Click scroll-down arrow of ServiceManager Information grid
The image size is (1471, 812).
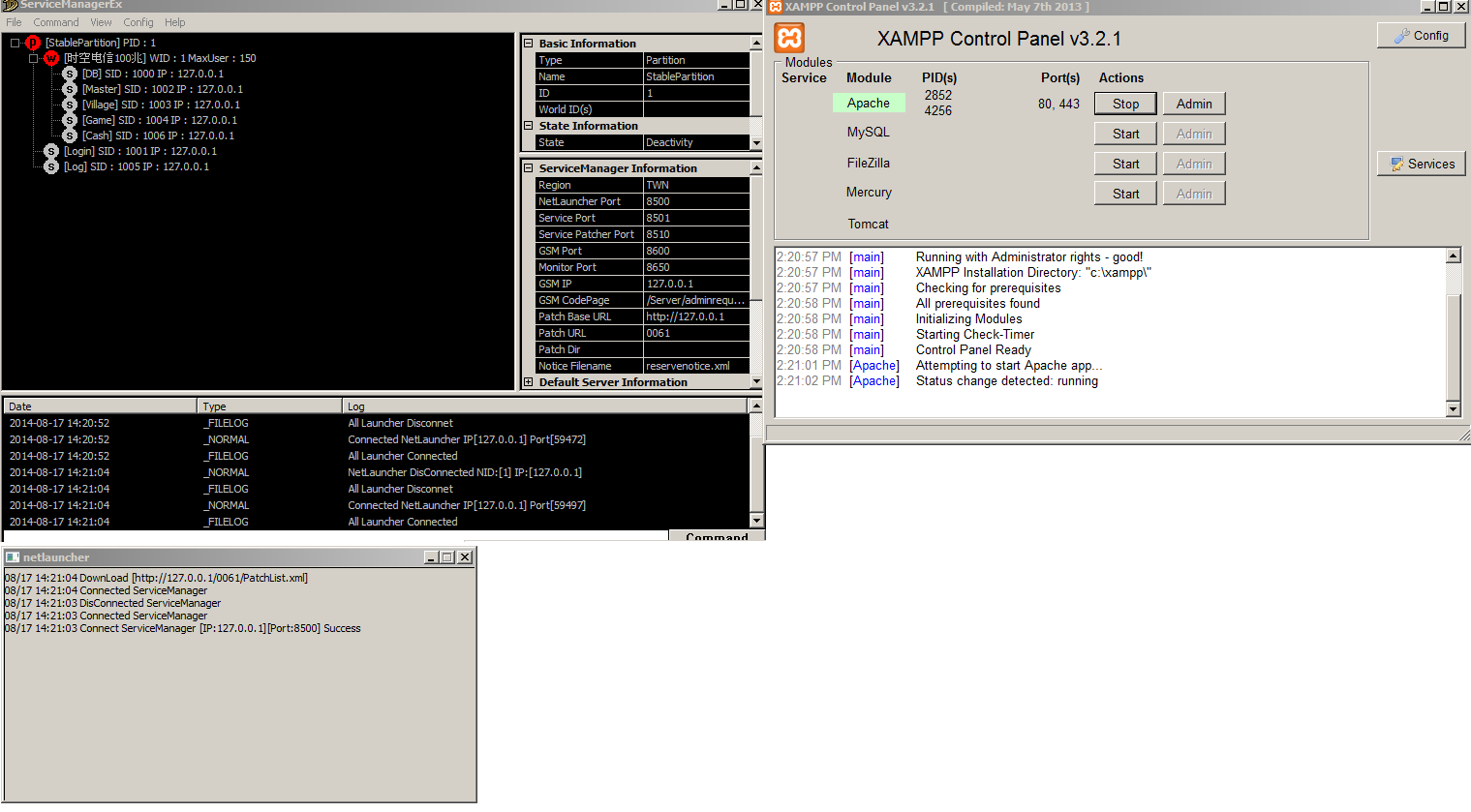(756, 382)
